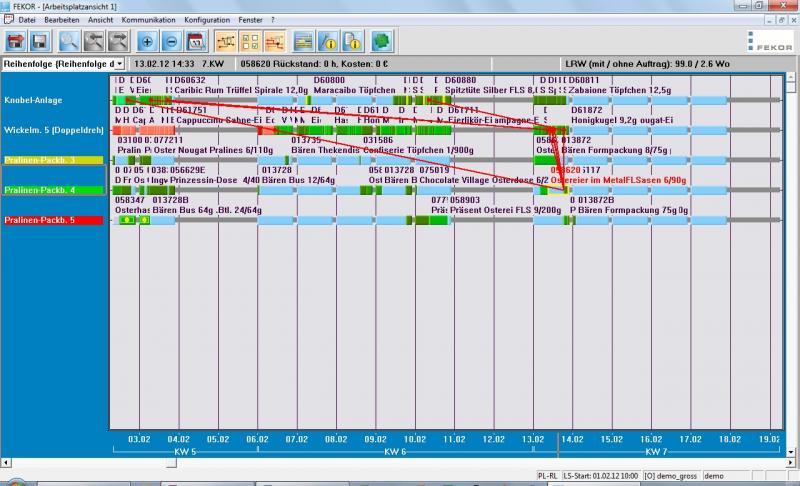Click the 03.02 date marker
Image resolution: width=800 pixels, height=486 pixels.
(x=139, y=439)
